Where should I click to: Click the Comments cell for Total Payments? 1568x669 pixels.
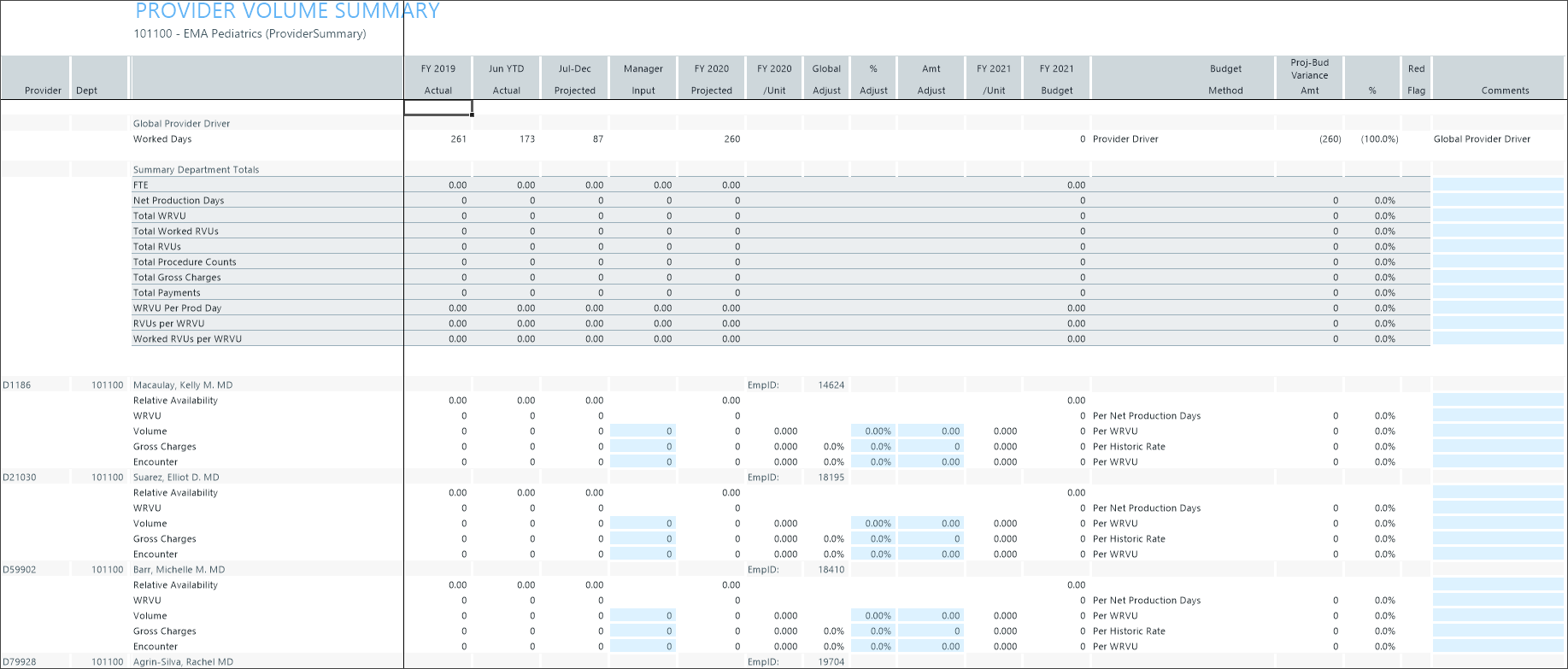coord(1498,293)
